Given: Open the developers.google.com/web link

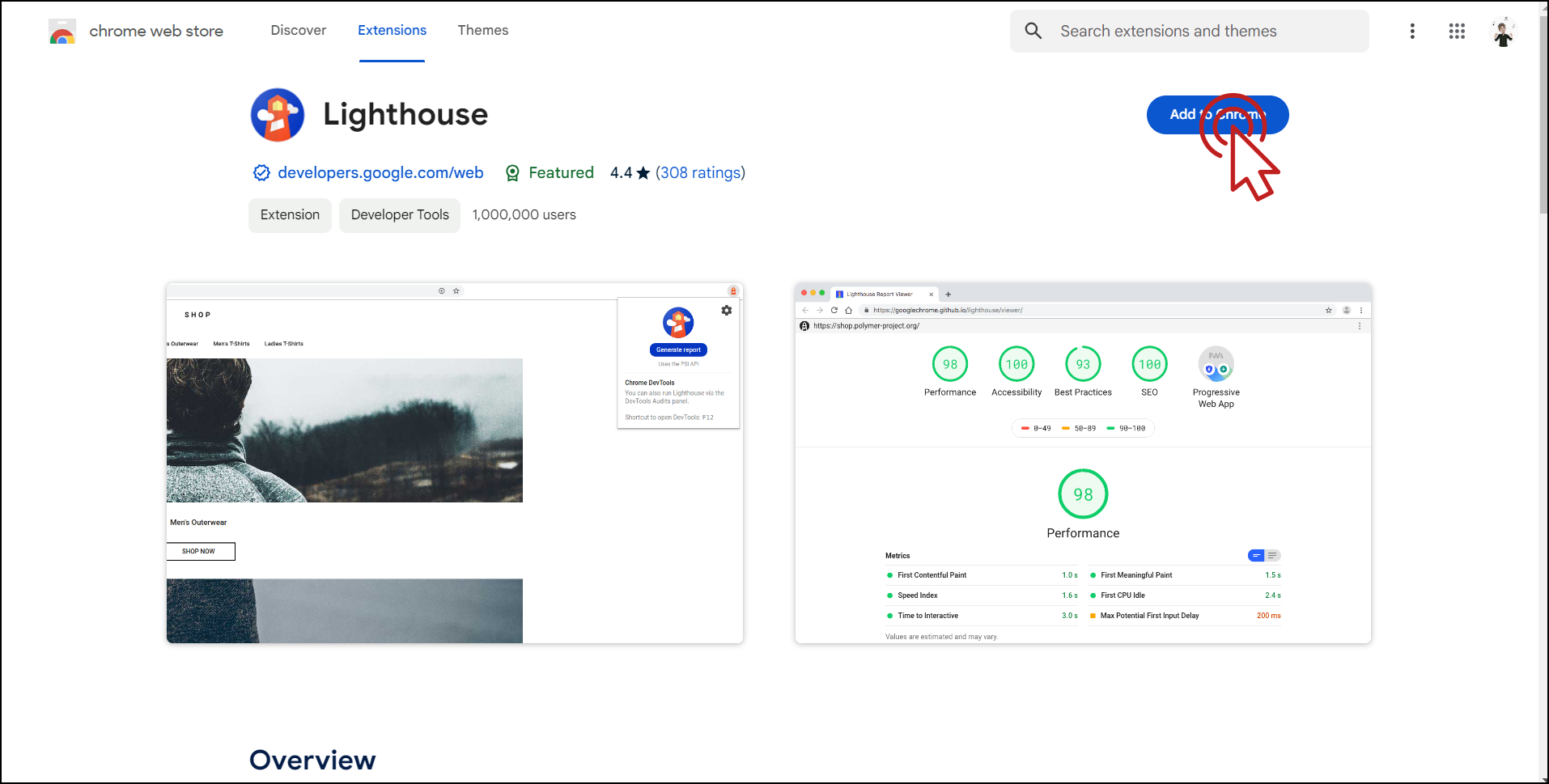Looking at the screenshot, I should coord(380,172).
